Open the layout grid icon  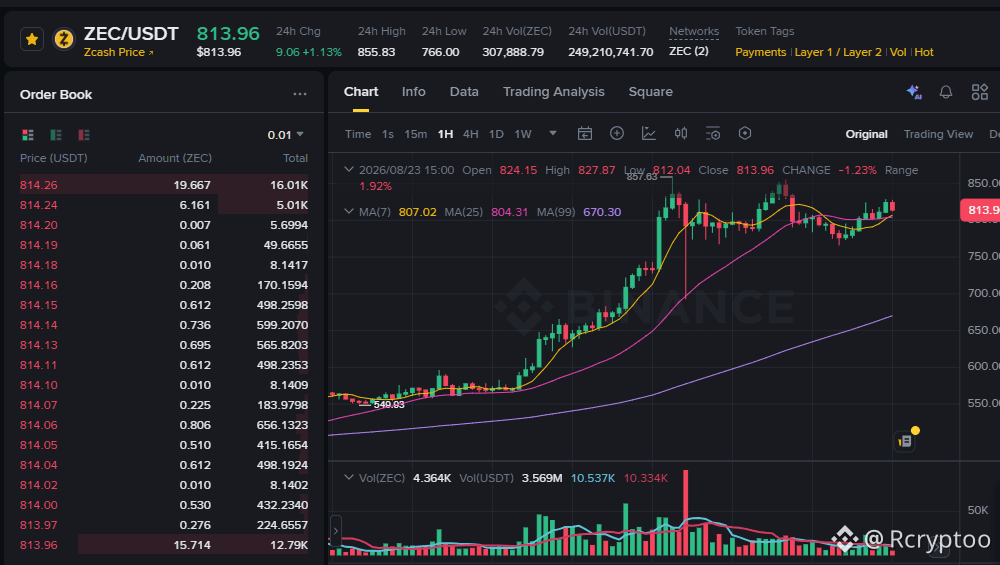click(x=980, y=92)
